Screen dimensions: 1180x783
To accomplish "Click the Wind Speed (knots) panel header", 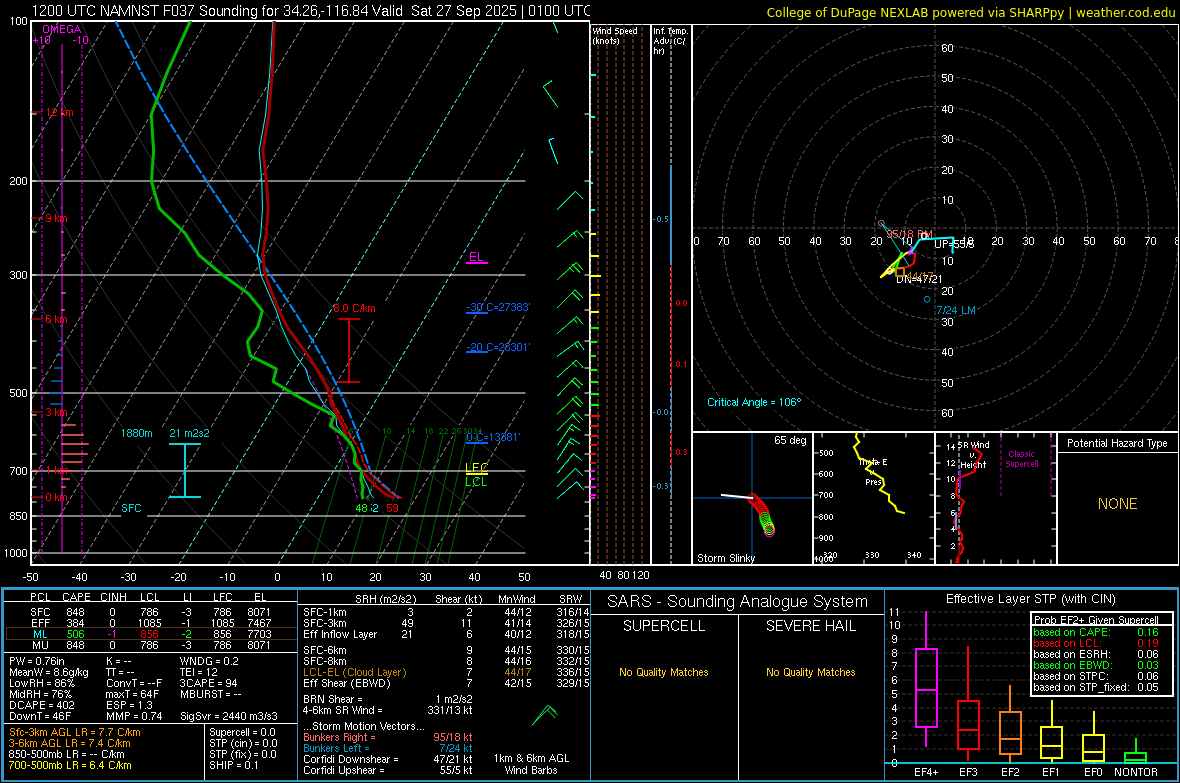I will (615, 35).
